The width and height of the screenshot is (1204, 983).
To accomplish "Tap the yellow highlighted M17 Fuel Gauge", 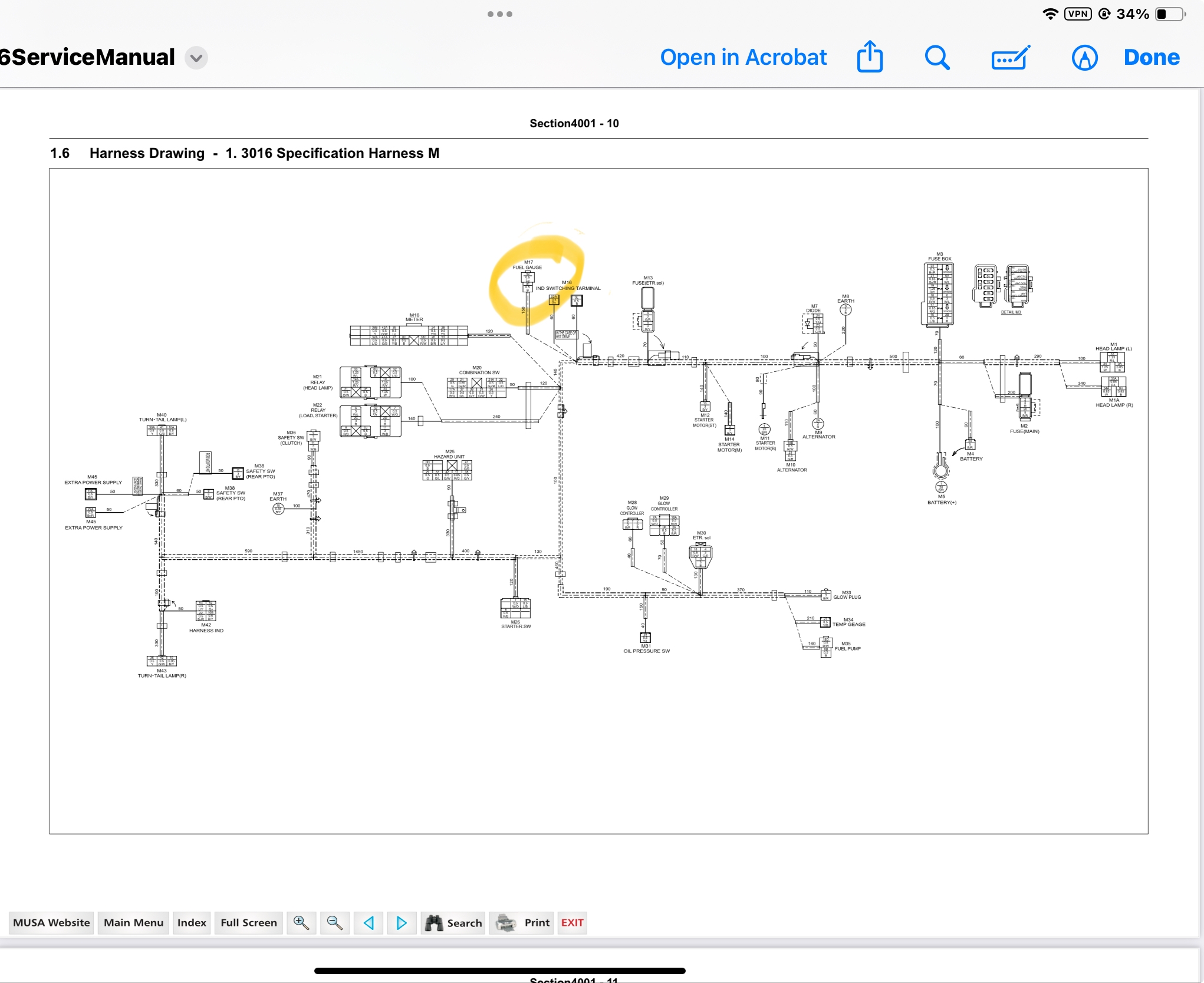I will pos(528,277).
